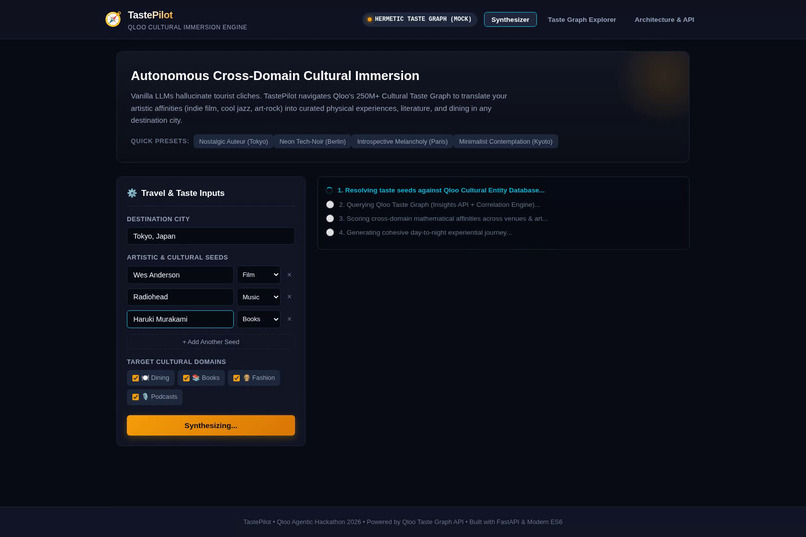Apply the Introspective Melancholy (Paris) preset
Screen dimensions: 806x537
tap(402, 141)
